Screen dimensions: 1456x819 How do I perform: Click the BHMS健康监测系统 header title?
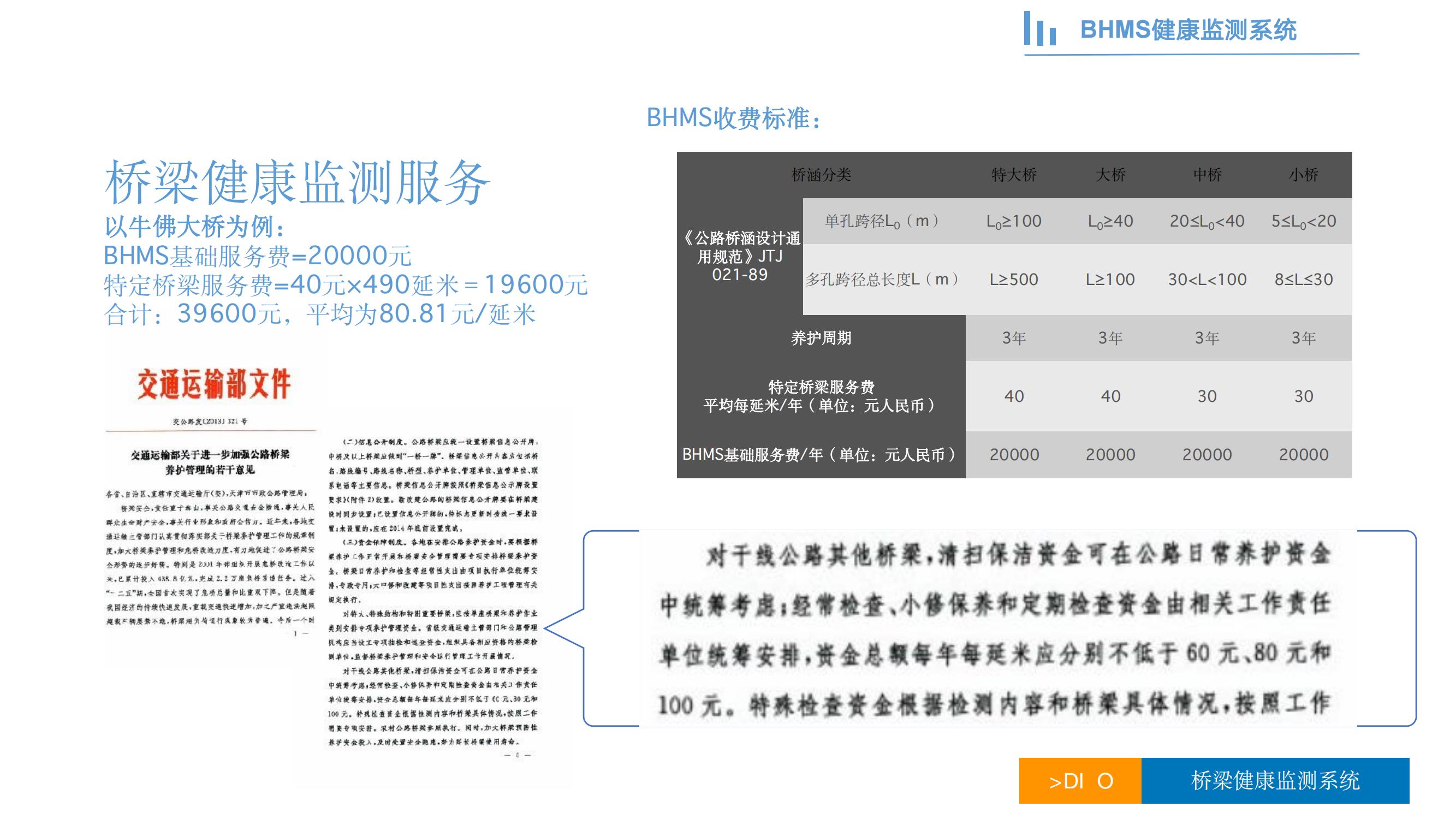[x=1188, y=29]
